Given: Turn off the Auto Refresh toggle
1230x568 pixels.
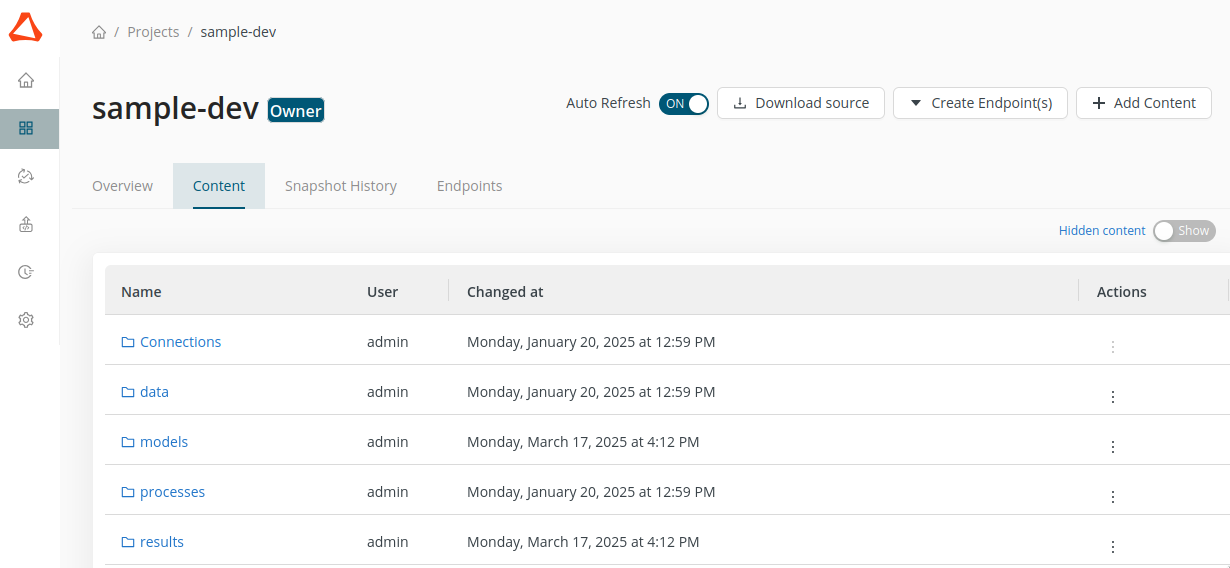Looking at the screenshot, I should click(684, 103).
